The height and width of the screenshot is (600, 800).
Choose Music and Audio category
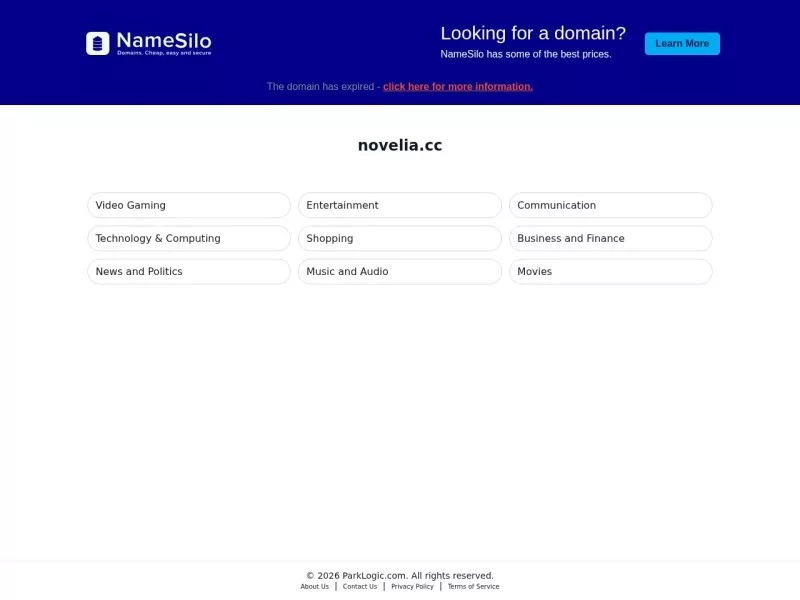tap(399, 271)
